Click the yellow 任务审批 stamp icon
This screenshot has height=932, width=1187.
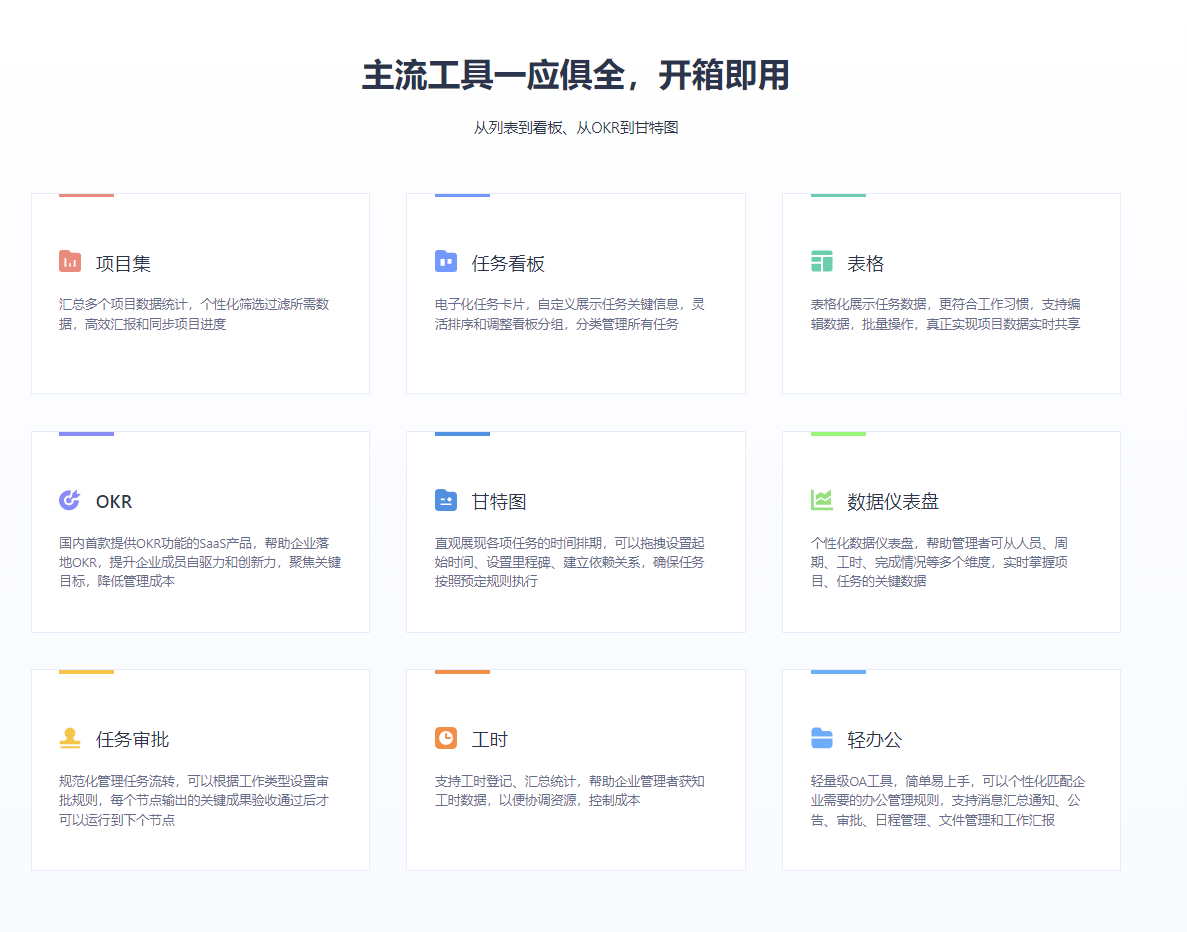(70, 738)
